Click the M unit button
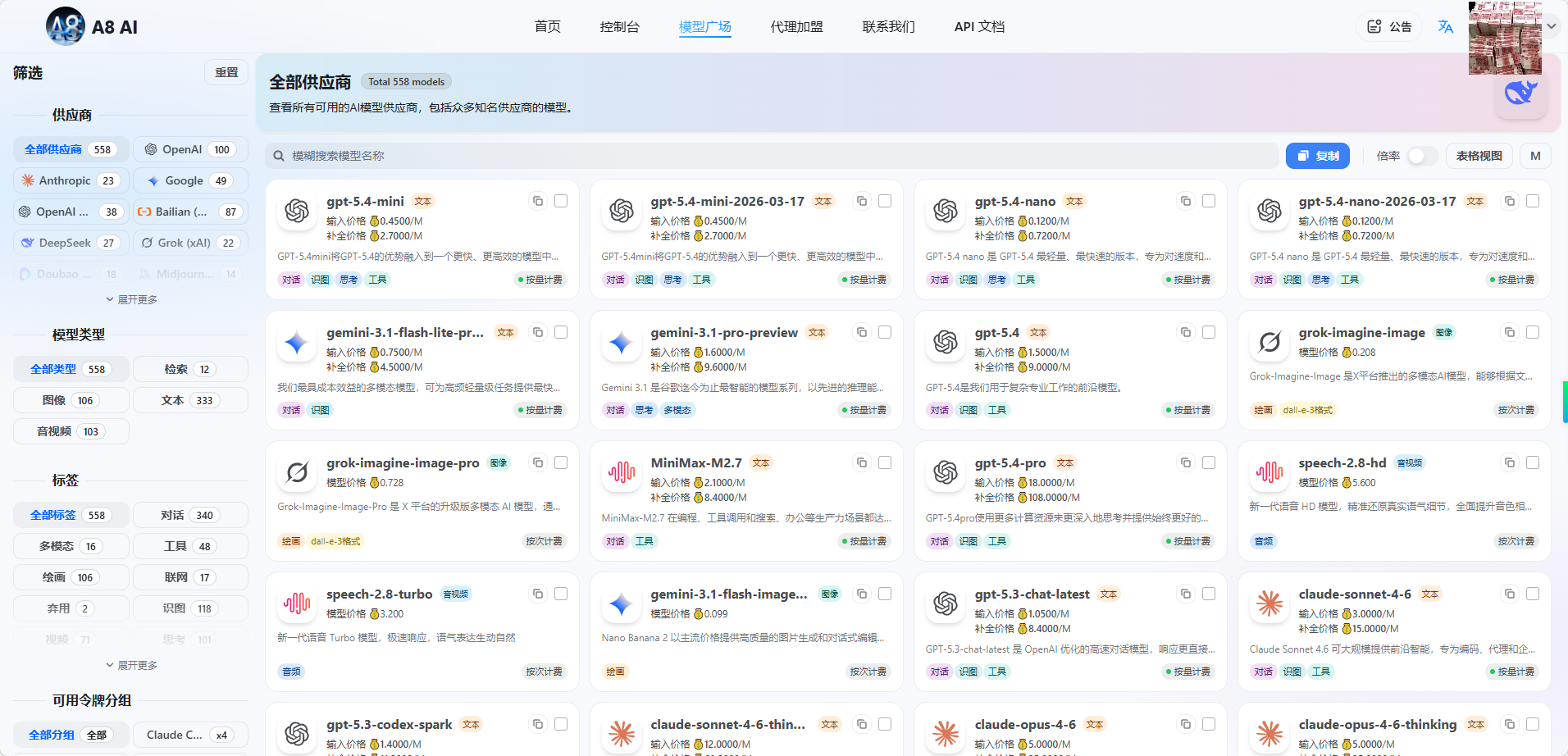 point(1535,156)
